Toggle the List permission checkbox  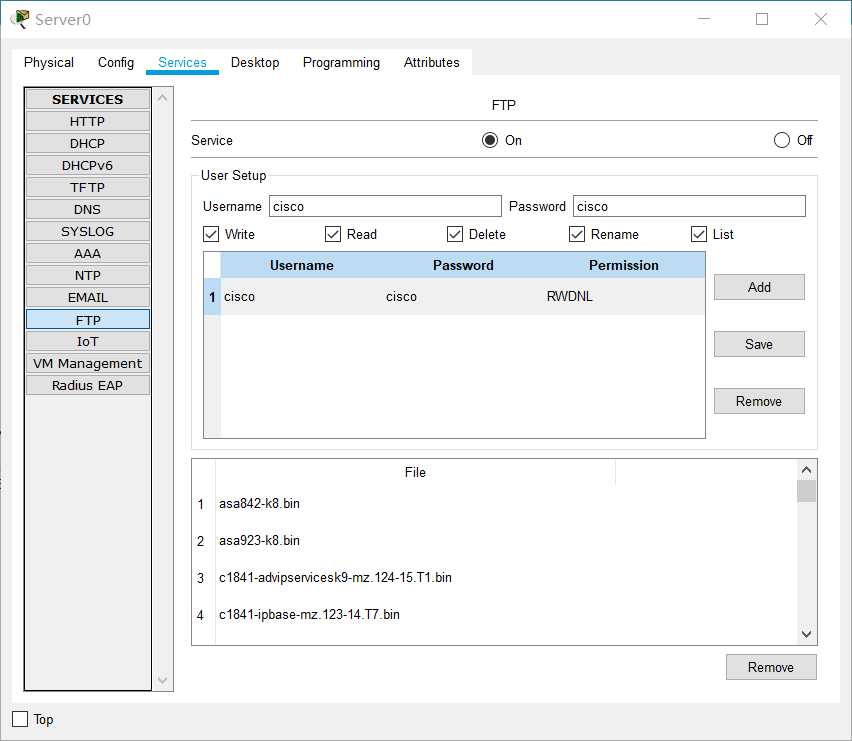coord(699,234)
